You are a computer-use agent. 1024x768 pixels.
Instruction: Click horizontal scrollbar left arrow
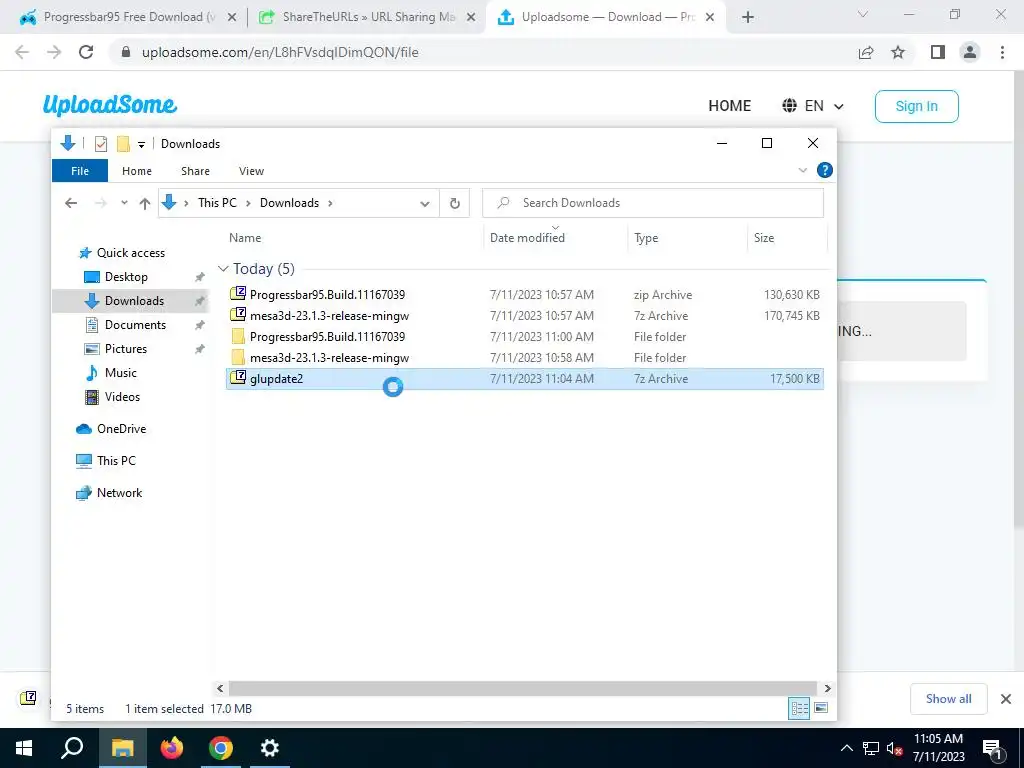coord(220,688)
